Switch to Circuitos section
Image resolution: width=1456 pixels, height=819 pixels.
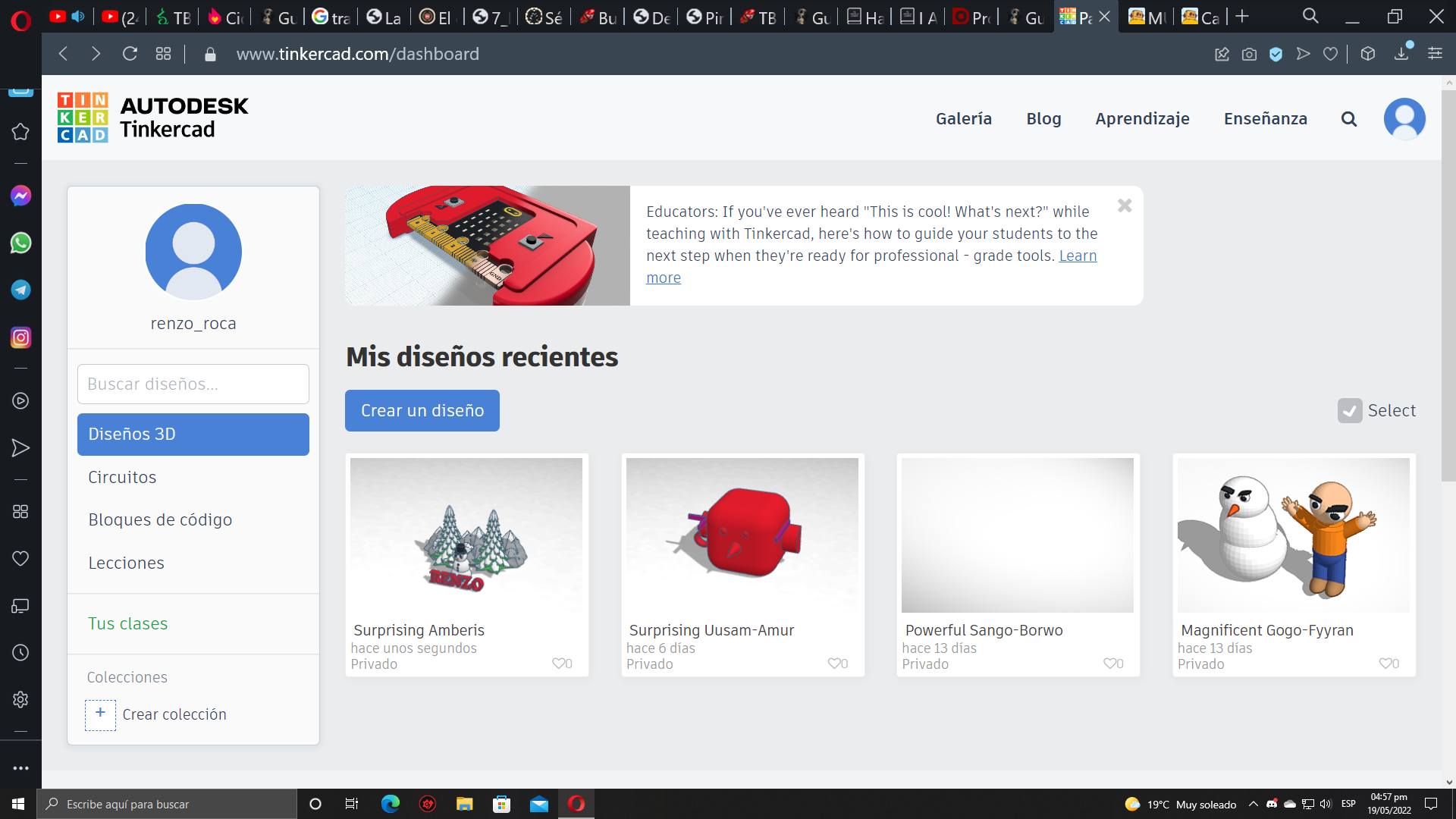tap(122, 477)
